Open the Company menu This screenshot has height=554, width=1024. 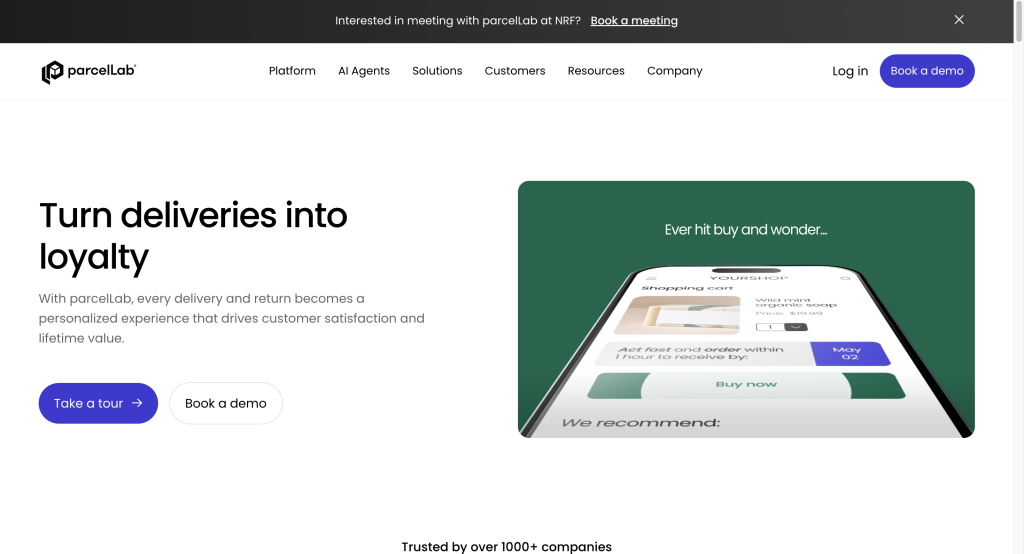pos(674,71)
